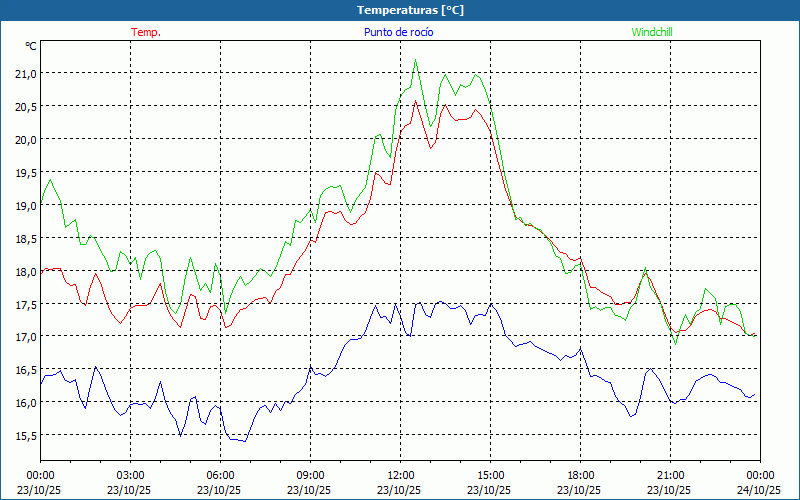Select the 21:00 time axis marker
800x500 pixels.
click(x=670, y=475)
